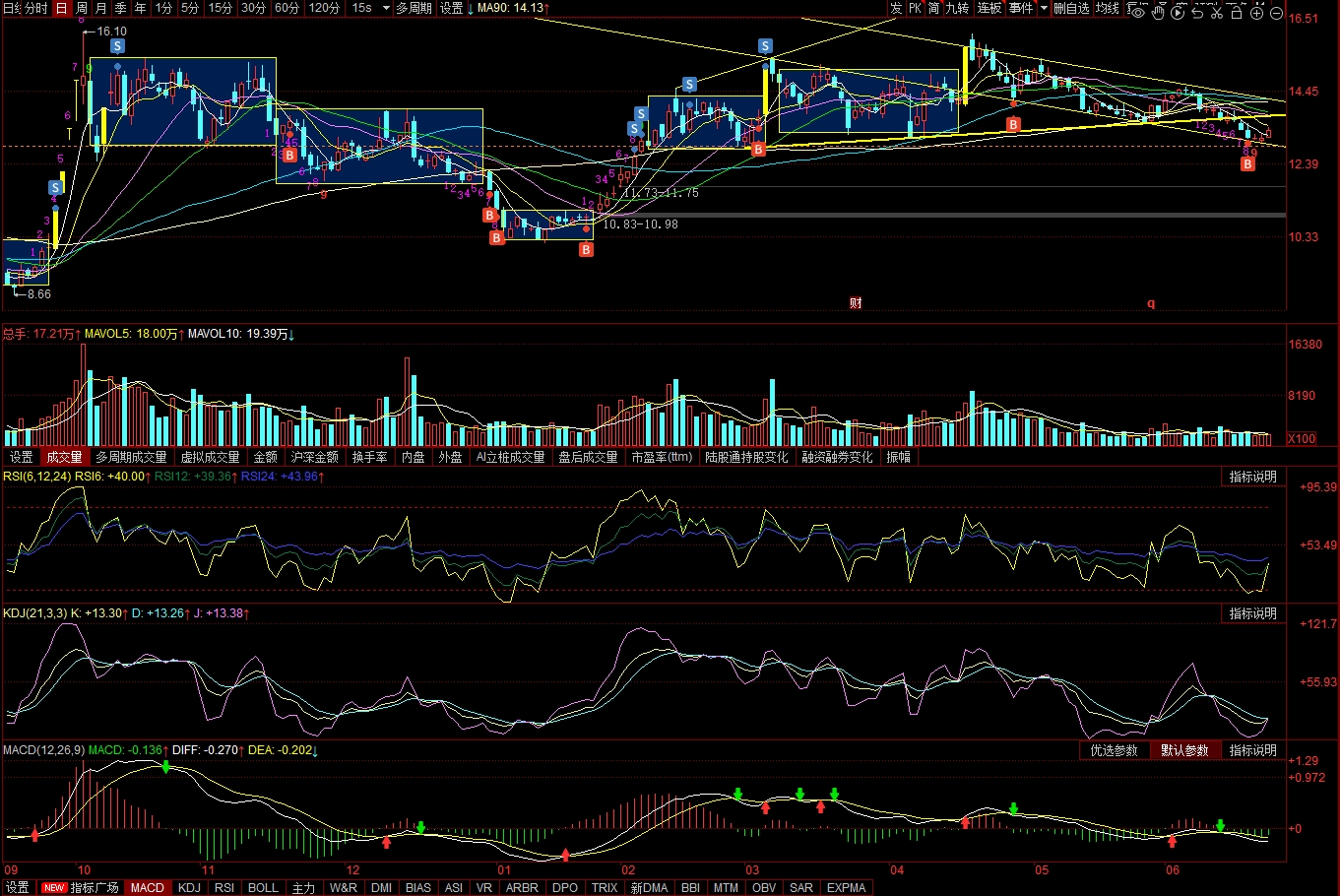Open 指标说明 for the RSI panel
The image size is (1340, 896).
[1252, 477]
